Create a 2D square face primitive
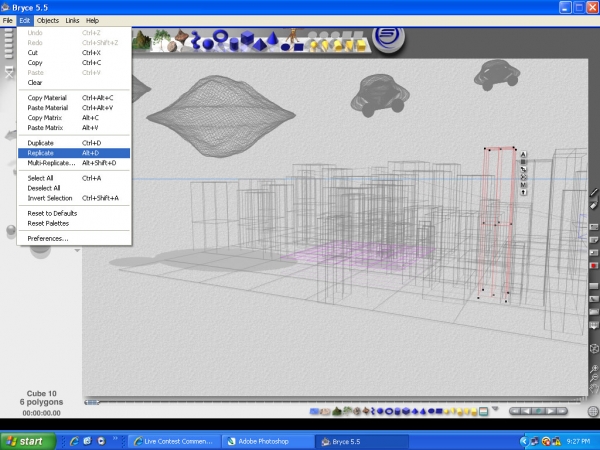The image size is (600, 450). coord(298,47)
